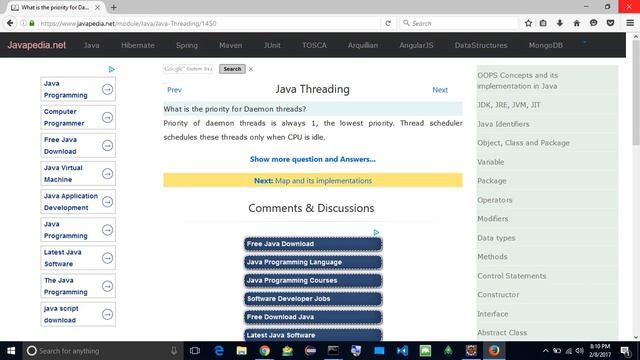Open the Spring navbar item

click(x=187, y=45)
